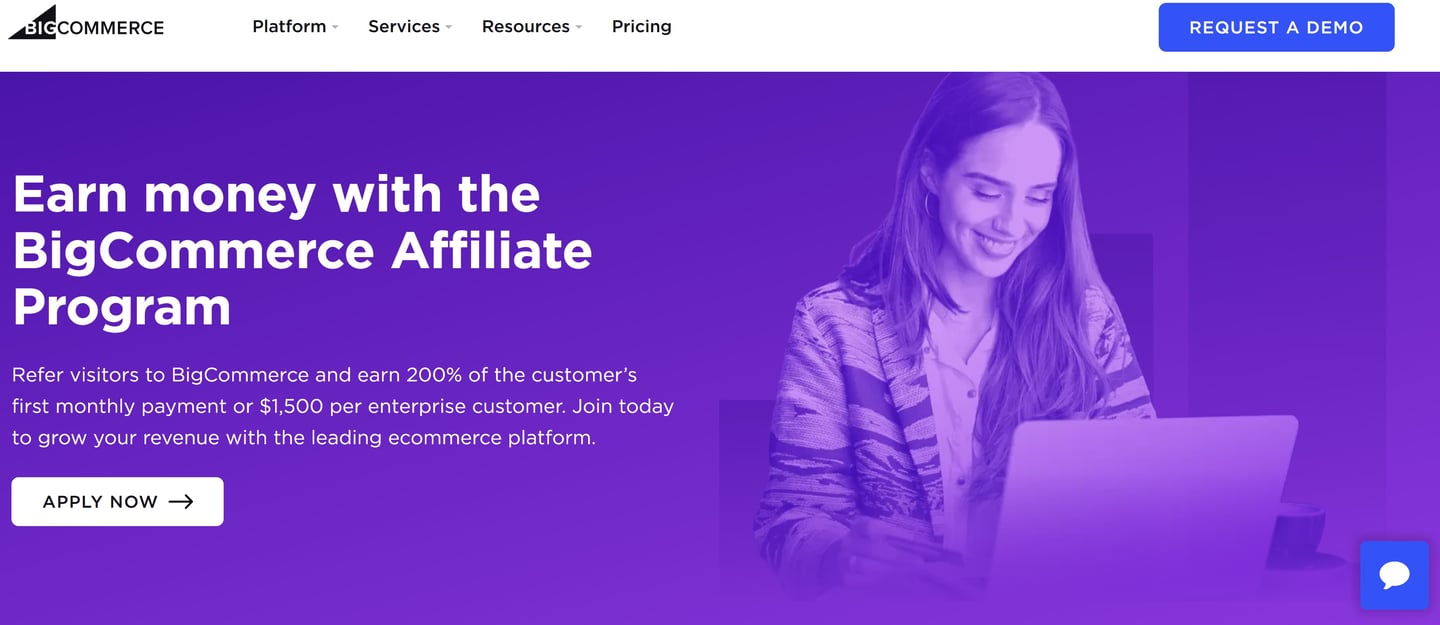Image resolution: width=1440 pixels, height=625 pixels.
Task: Expand the Resources dropdown caret
Action: [x=578, y=27]
